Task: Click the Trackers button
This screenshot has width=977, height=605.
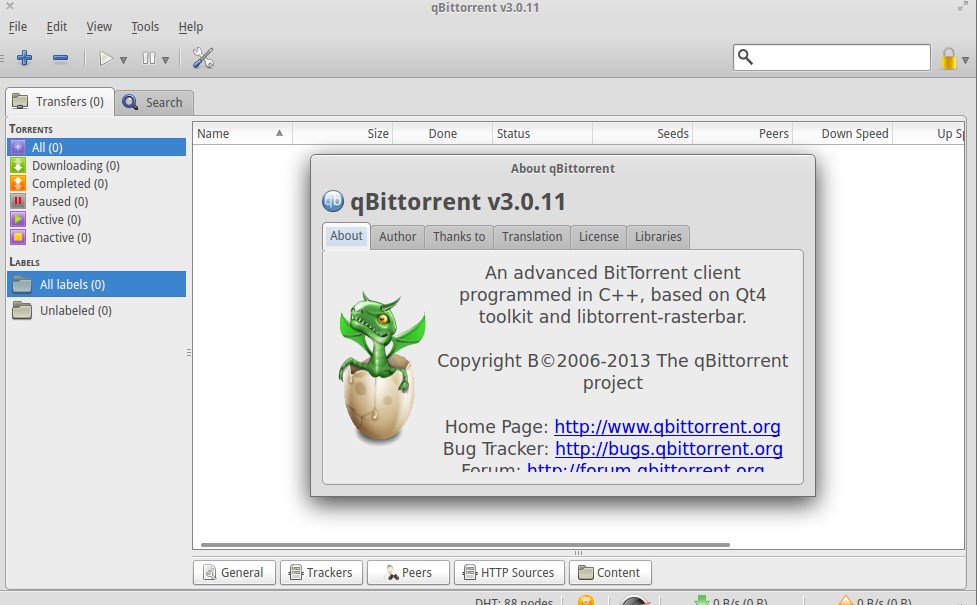Action: coord(321,573)
